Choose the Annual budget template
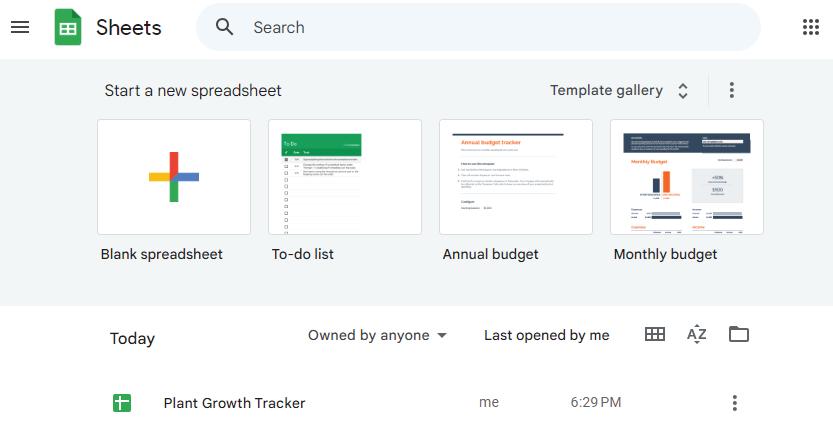The width and height of the screenshot is (833, 445). pyautogui.click(x=516, y=177)
